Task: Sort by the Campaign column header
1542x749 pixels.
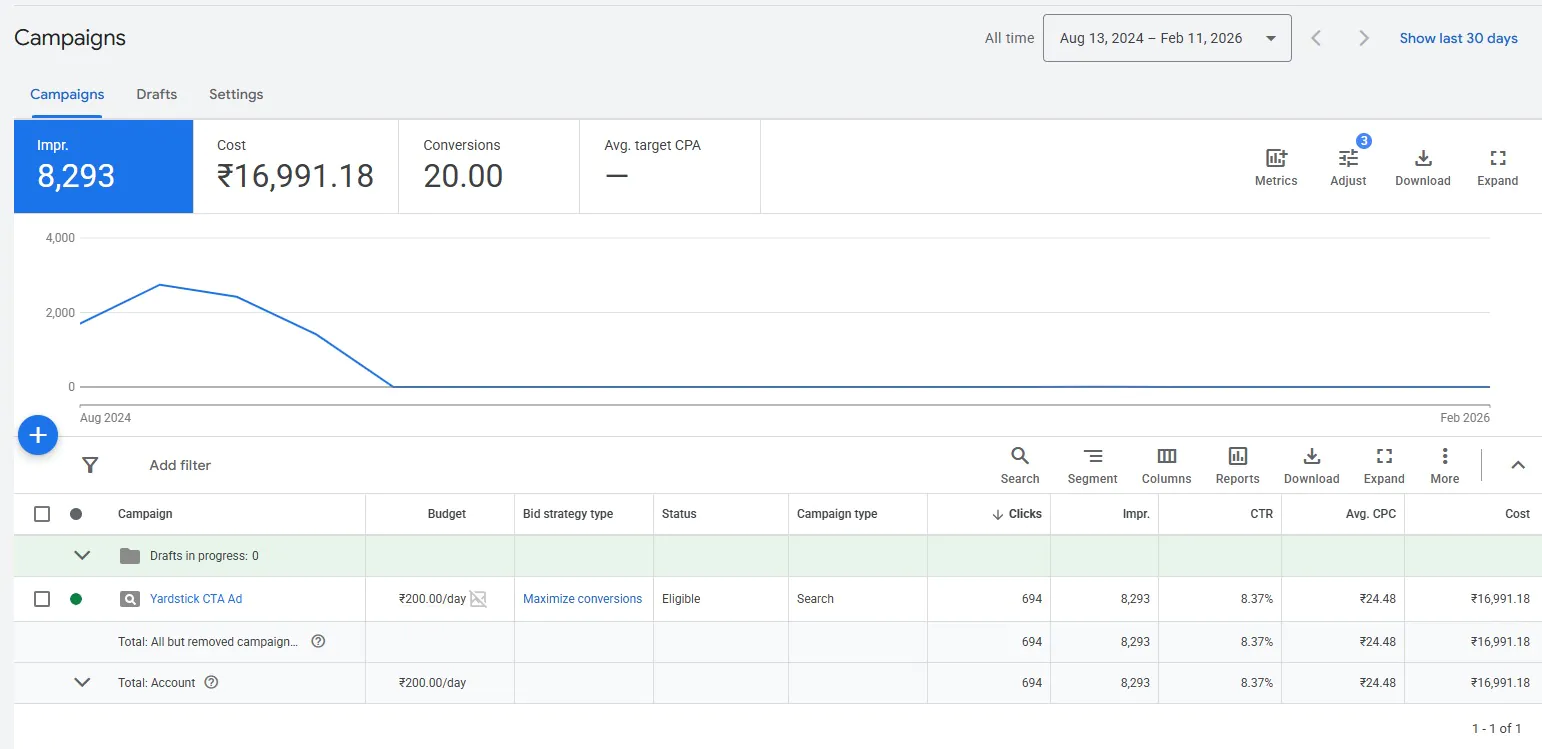Action: pos(145,514)
